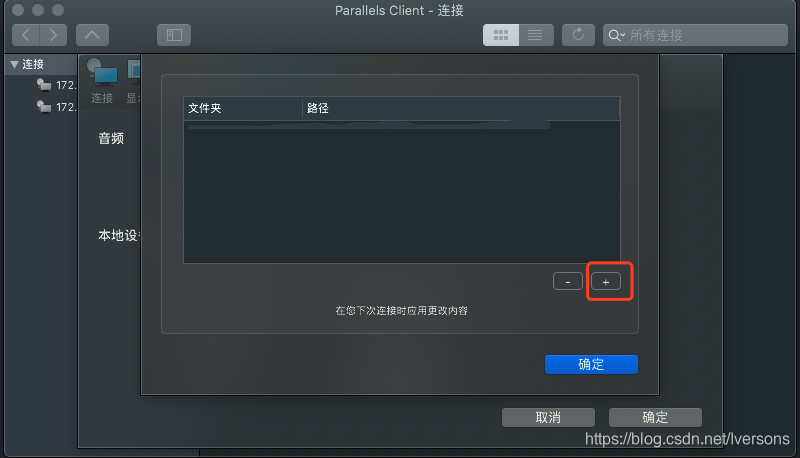Go back with the left arrow toolbar button
Screen dimensions: 800x458
coord(26,35)
